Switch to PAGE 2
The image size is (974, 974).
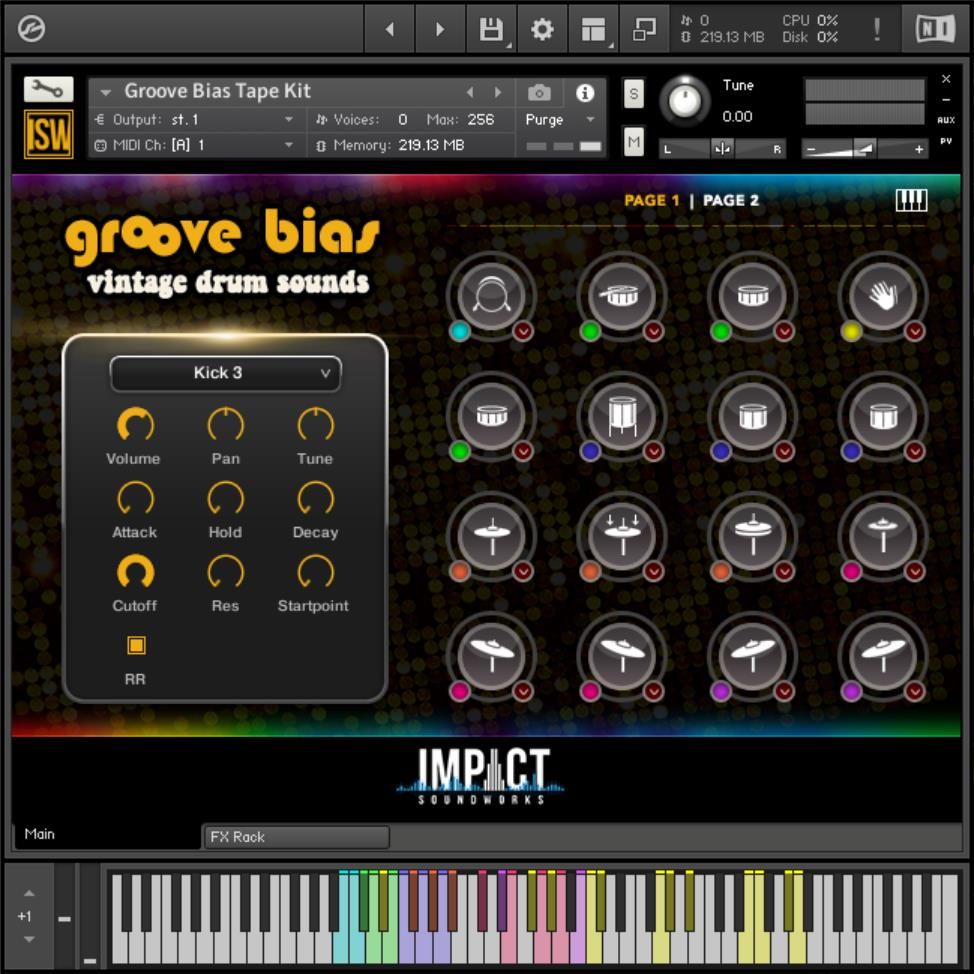730,200
